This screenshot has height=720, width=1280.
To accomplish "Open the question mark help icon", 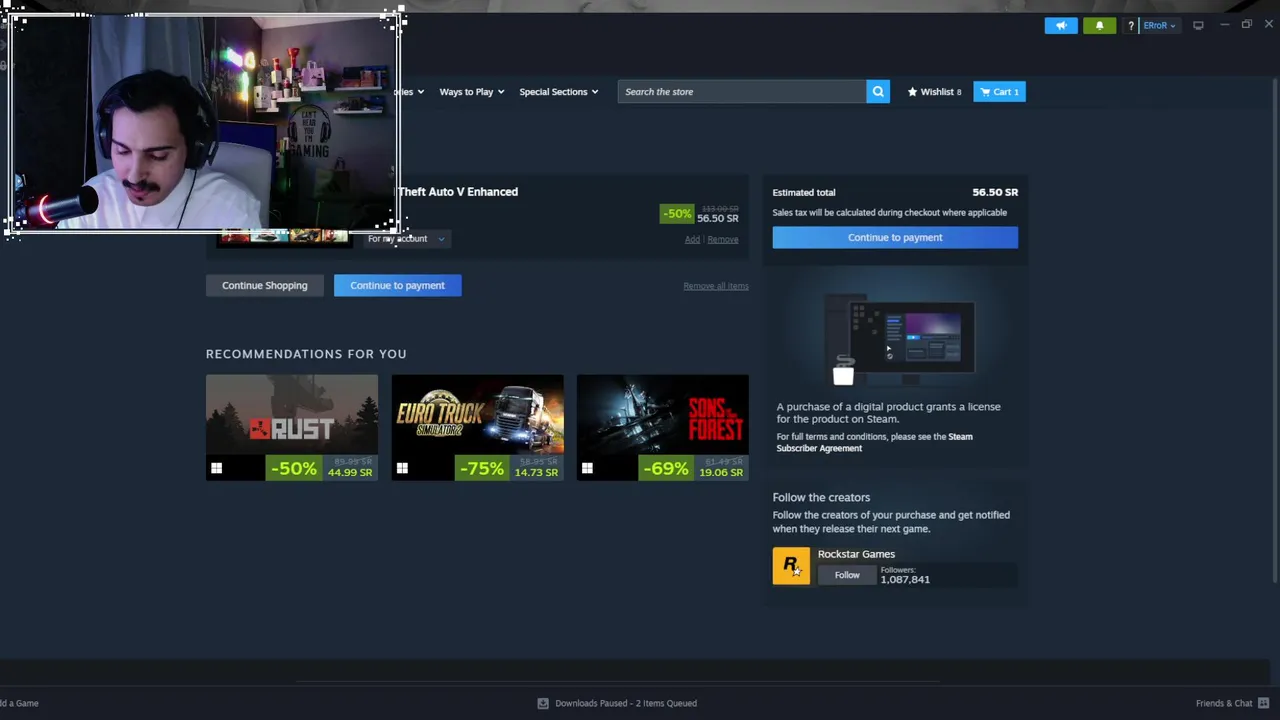I will (1130, 25).
